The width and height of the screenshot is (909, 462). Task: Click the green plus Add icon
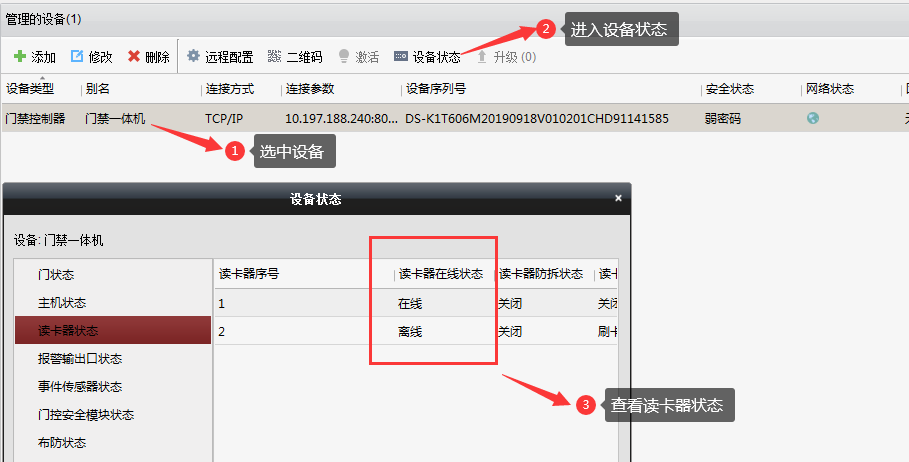click(x=20, y=56)
